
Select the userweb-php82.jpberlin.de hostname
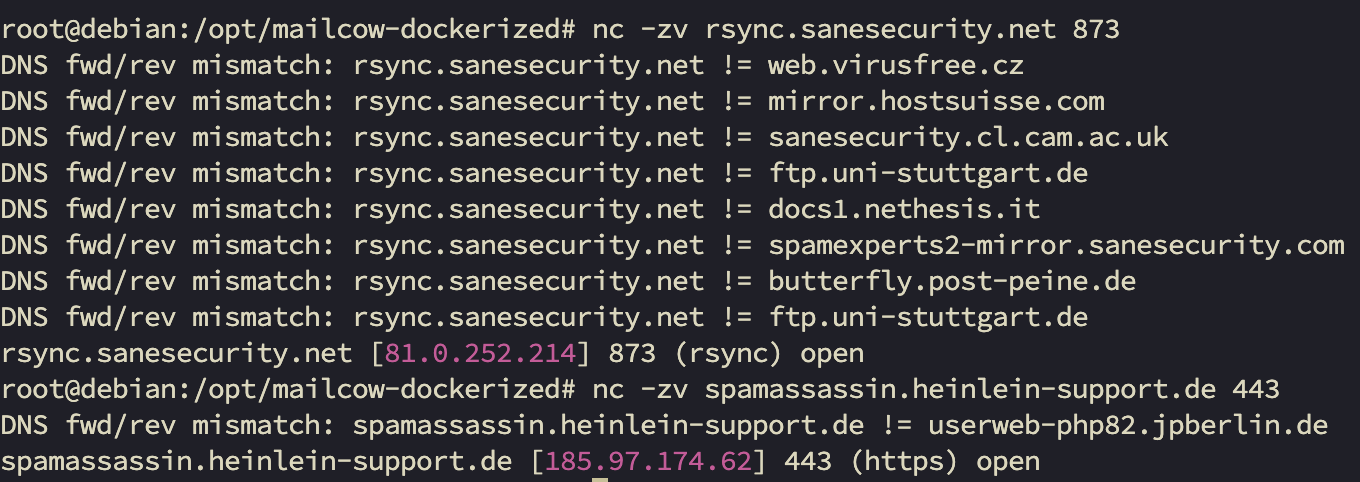[x=1127, y=426]
